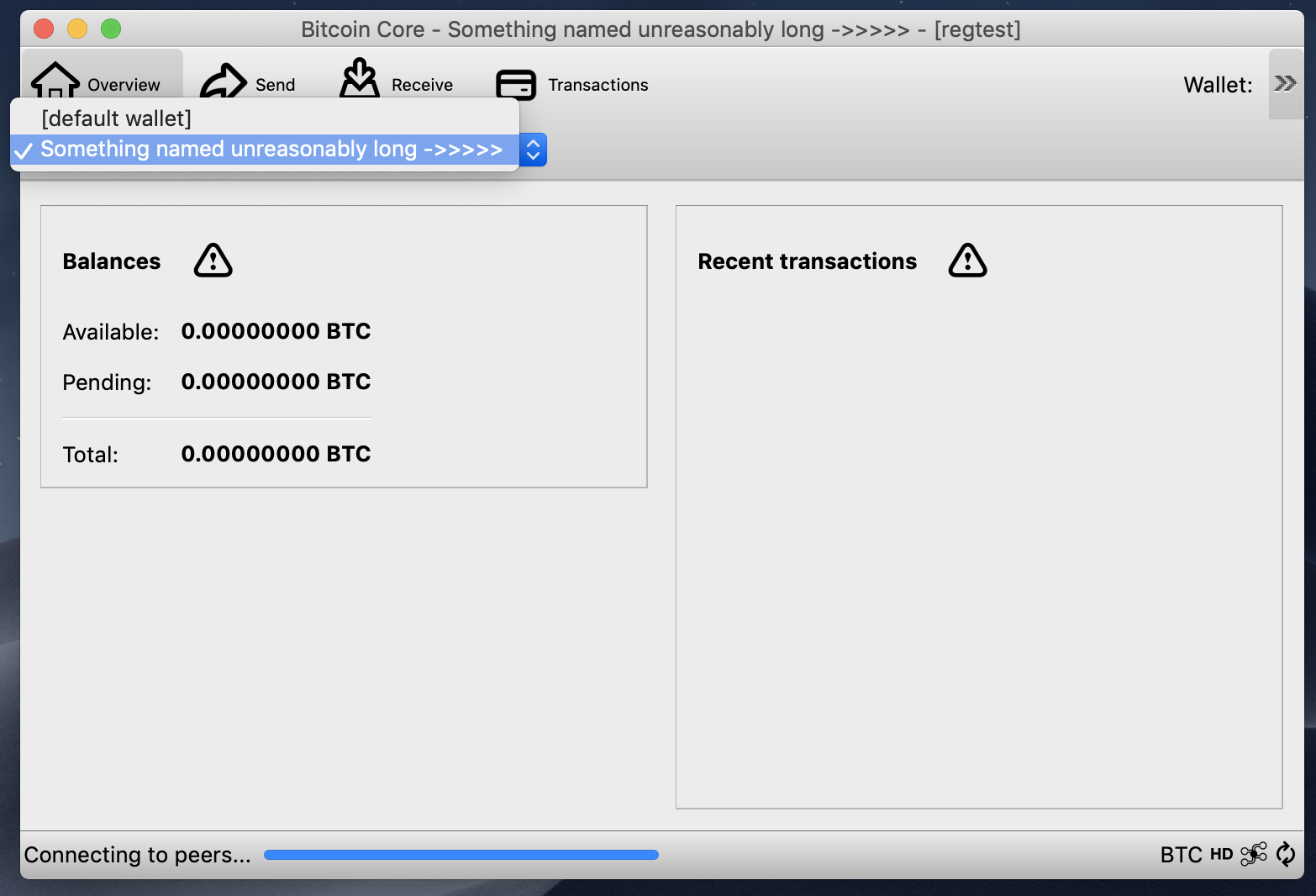The image size is (1316, 896).
Task: Choose the Something named unreasonably long wallet
Action: click(x=265, y=150)
